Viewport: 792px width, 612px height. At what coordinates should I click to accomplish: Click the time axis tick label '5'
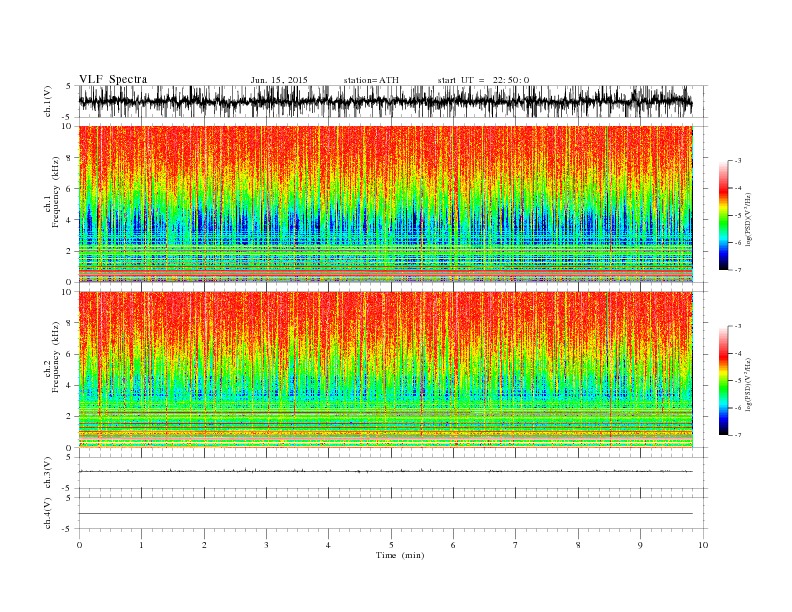pos(391,545)
